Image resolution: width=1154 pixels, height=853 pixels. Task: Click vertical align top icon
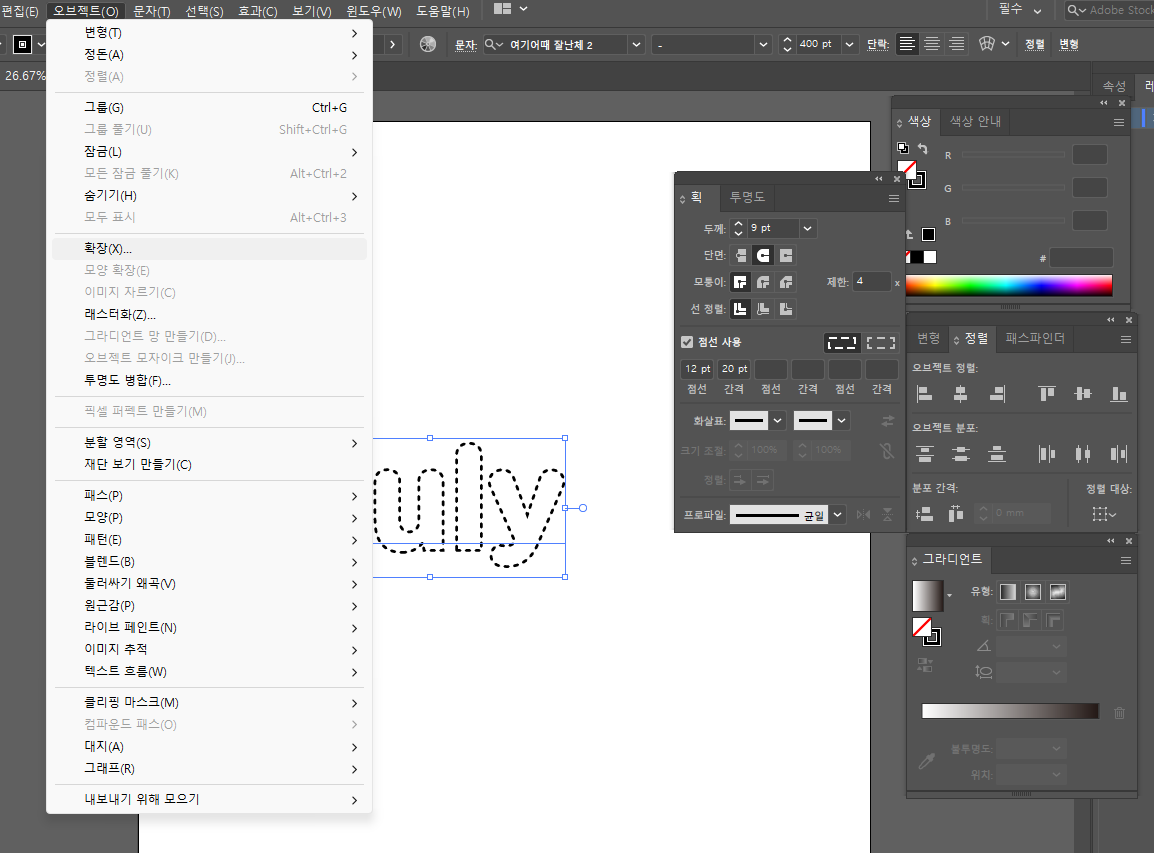1047,394
